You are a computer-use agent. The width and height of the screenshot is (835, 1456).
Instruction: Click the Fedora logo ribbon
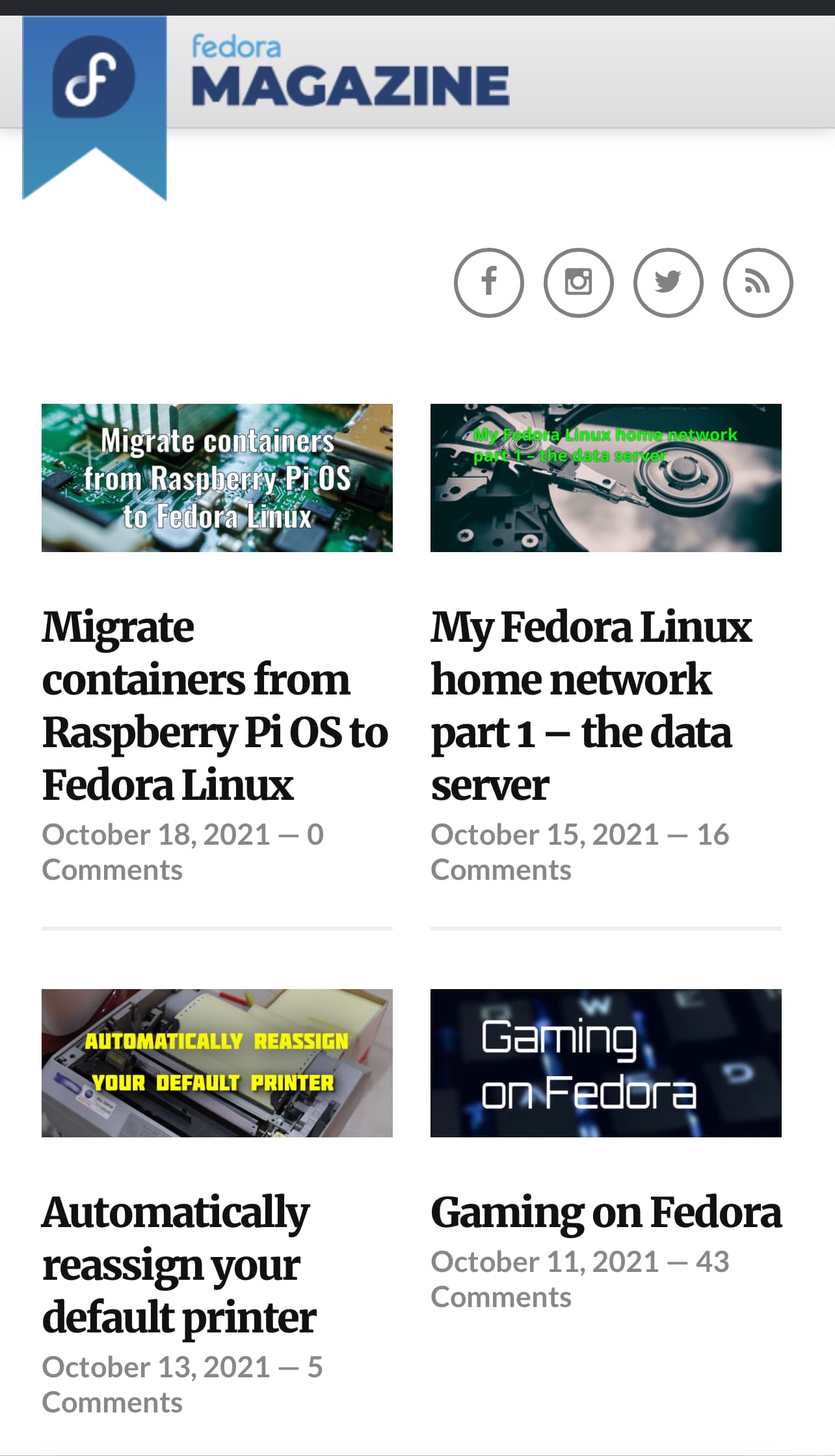coord(94,107)
